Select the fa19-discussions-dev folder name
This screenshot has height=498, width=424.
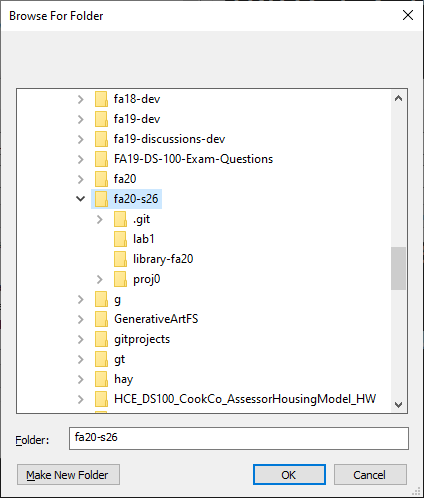(x=169, y=139)
